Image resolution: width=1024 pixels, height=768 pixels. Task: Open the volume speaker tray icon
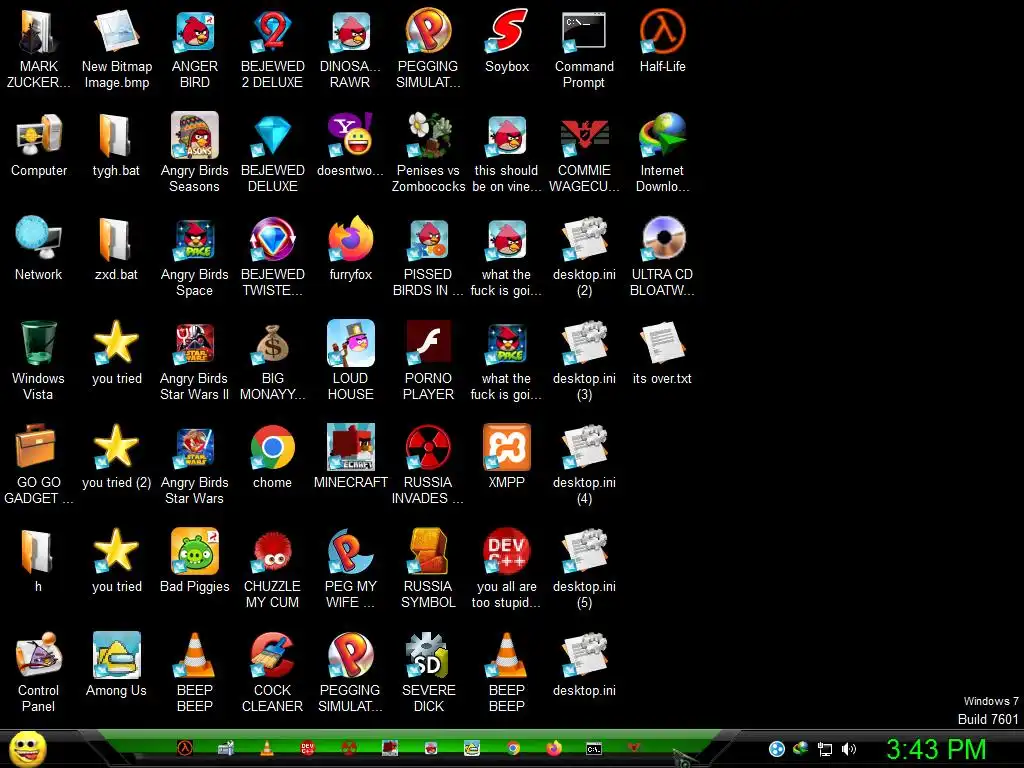tap(848, 749)
